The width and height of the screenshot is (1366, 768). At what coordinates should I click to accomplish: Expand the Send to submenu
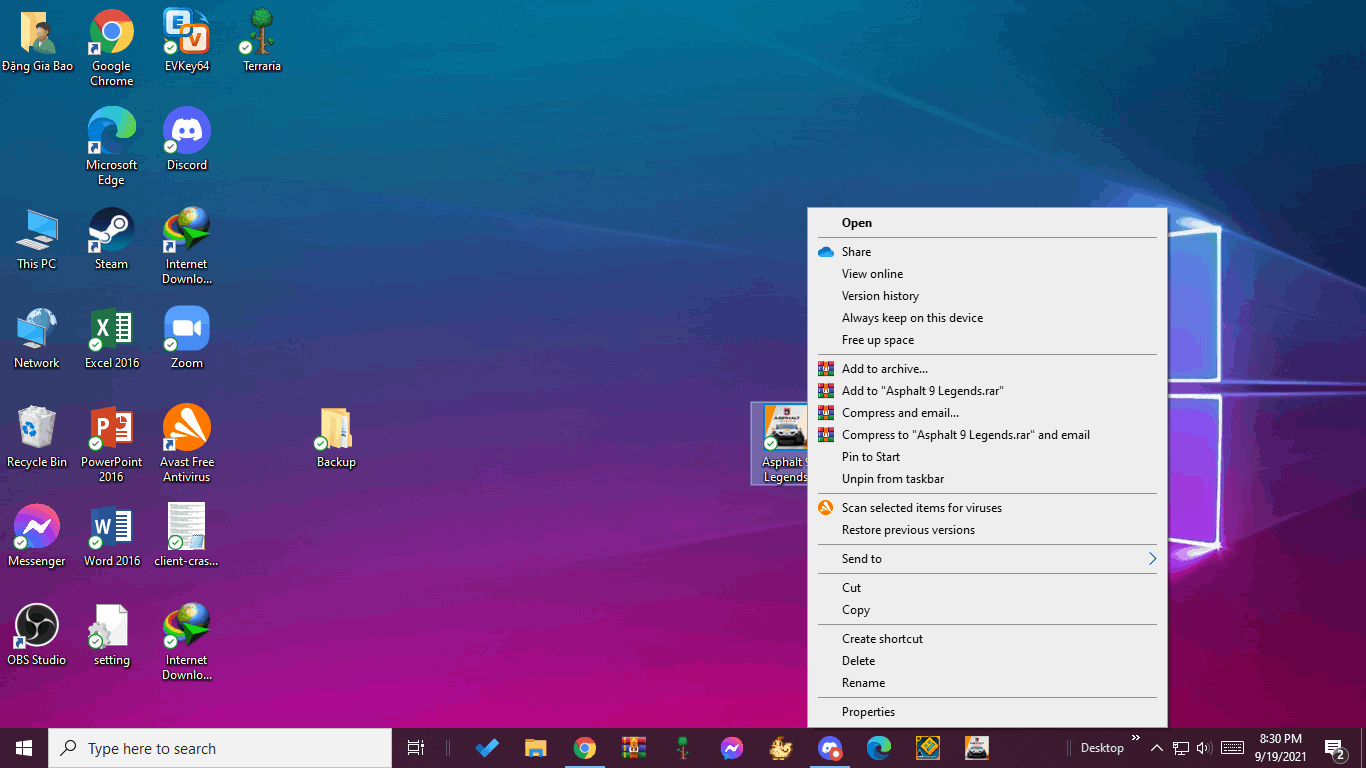tap(987, 559)
